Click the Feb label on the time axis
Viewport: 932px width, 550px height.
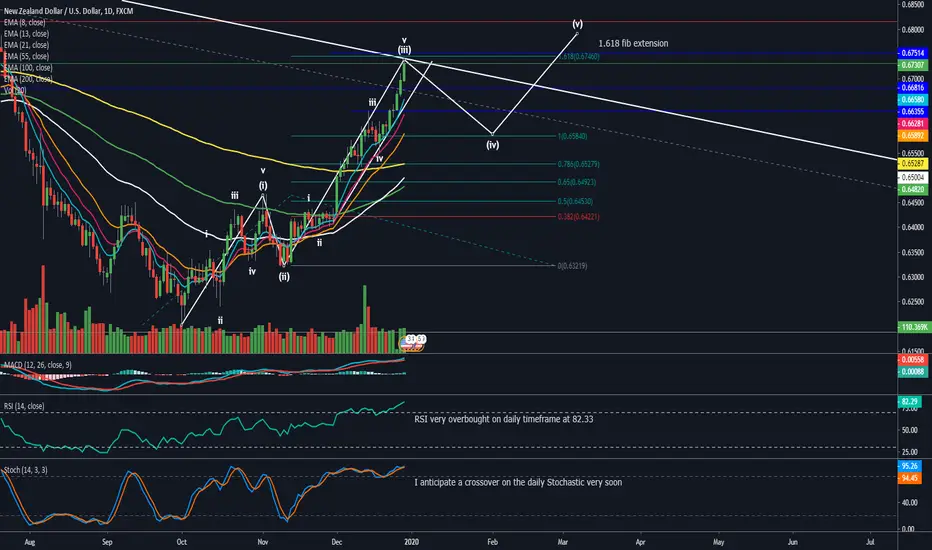[492, 542]
